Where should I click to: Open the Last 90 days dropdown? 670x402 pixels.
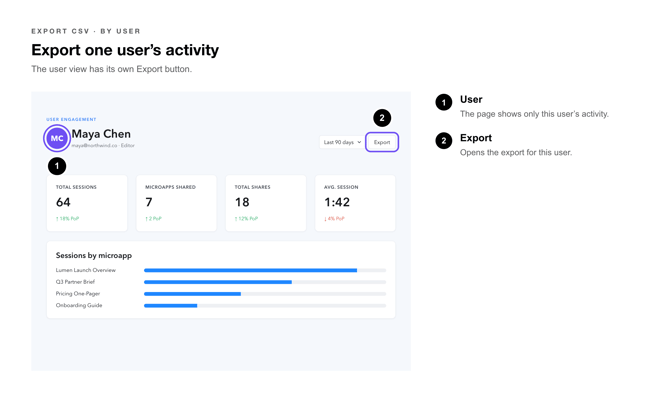click(x=342, y=142)
